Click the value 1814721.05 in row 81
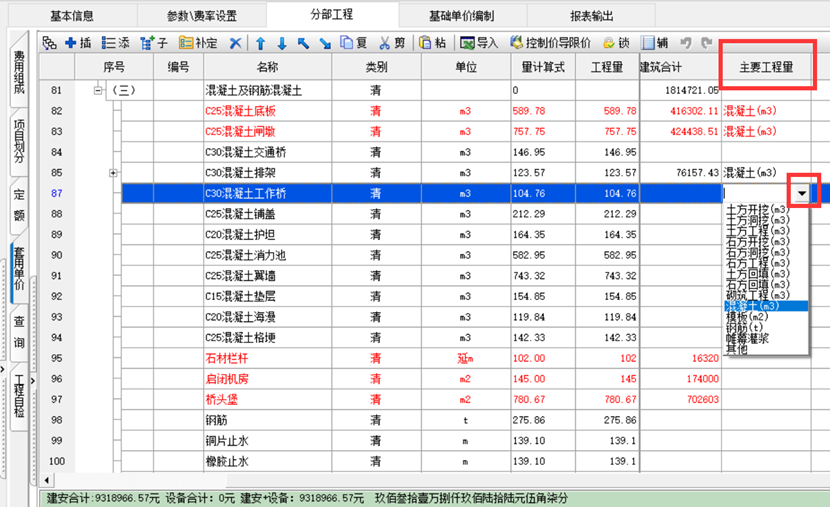Image resolution: width=830 pixels, height=507 pixels. pos(691,90)
